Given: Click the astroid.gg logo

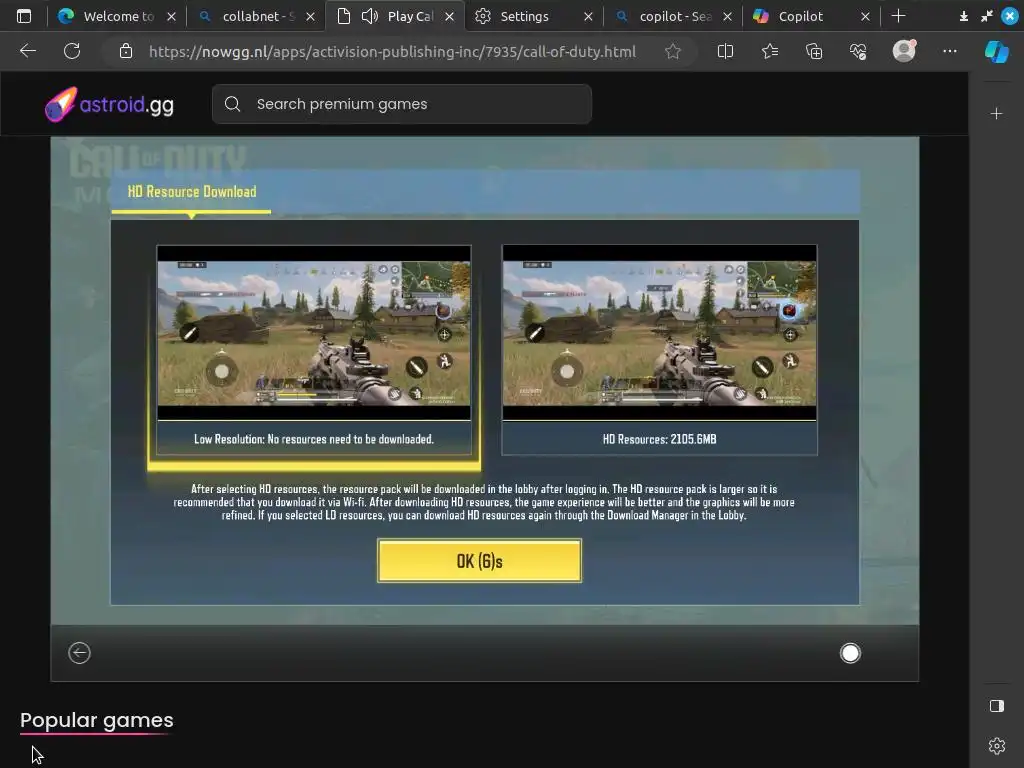Looking at the screenshot, I should (x=110, y=104).
